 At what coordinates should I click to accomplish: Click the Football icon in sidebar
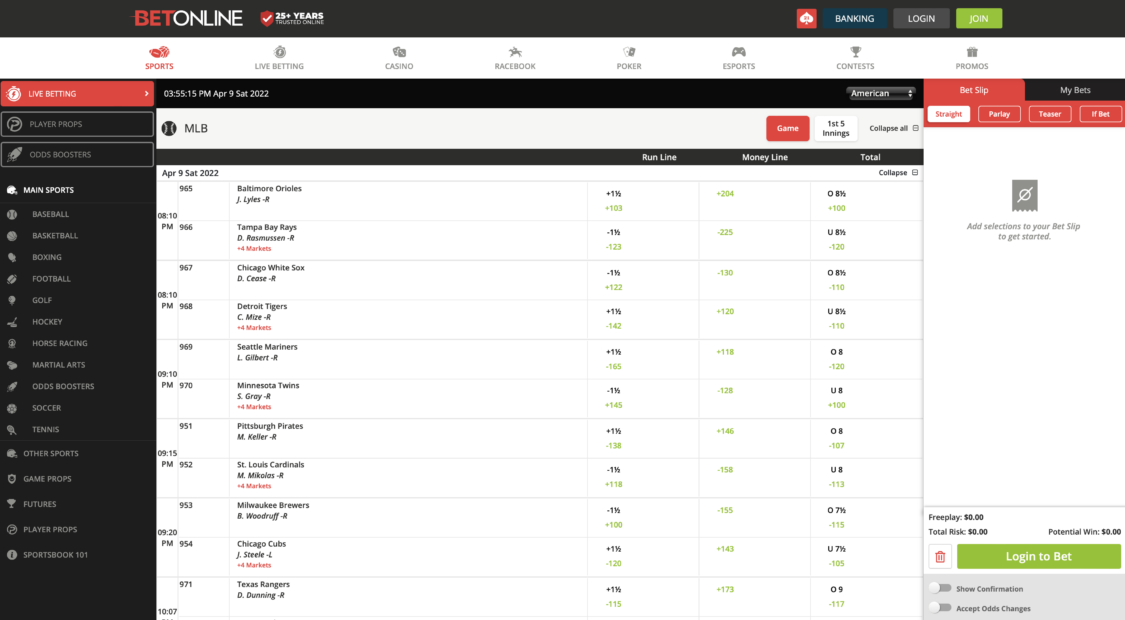click(12, 279)
